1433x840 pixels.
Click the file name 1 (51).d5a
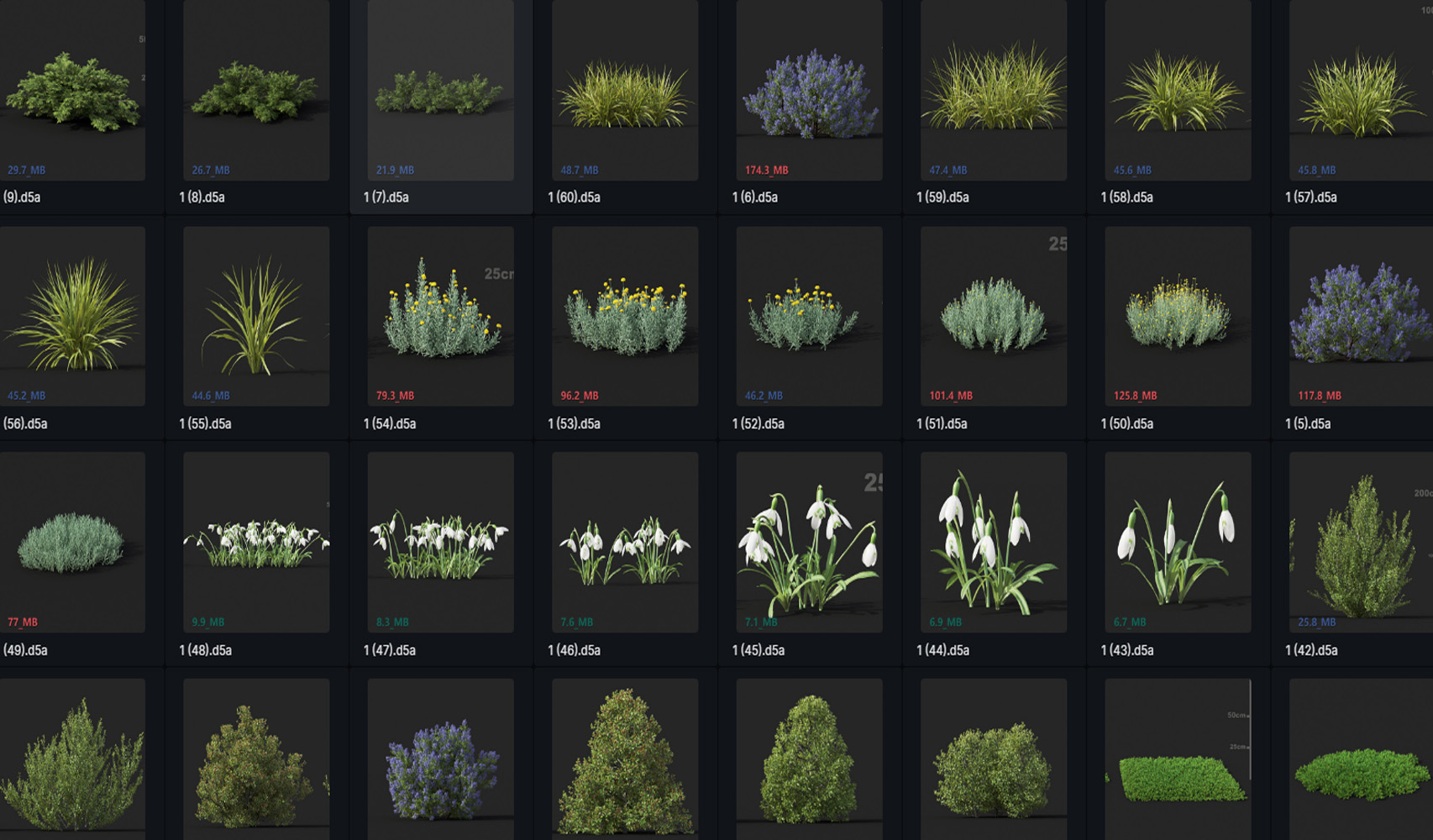pos(942,423)
